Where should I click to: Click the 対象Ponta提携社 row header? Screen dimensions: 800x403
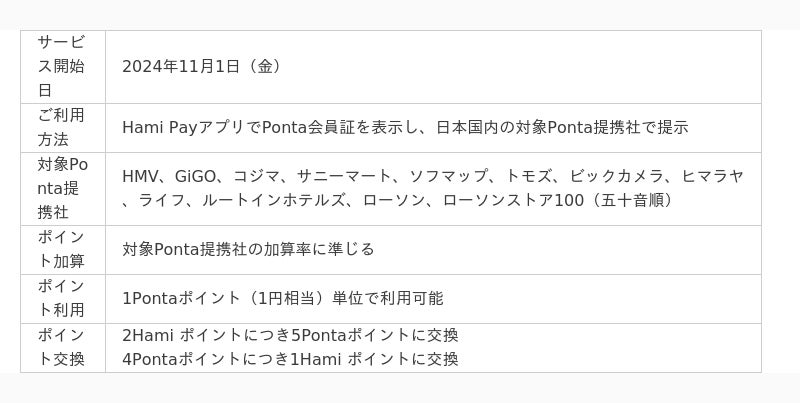point(62,188)
